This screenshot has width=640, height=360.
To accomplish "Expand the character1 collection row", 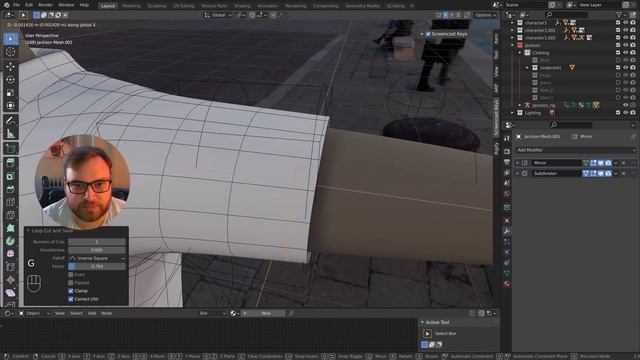I will [512, 23].
